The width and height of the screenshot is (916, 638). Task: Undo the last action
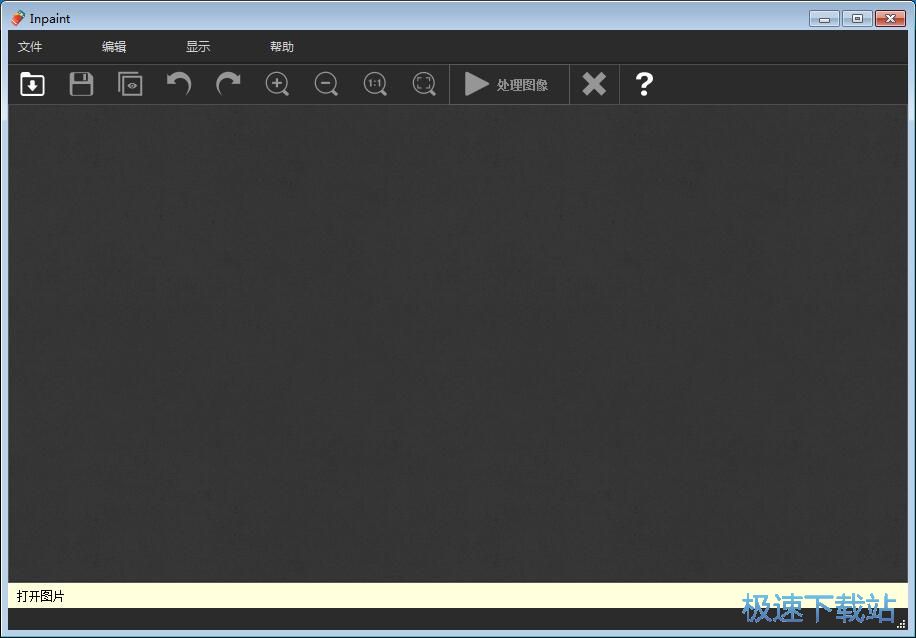tap(179, 84)
